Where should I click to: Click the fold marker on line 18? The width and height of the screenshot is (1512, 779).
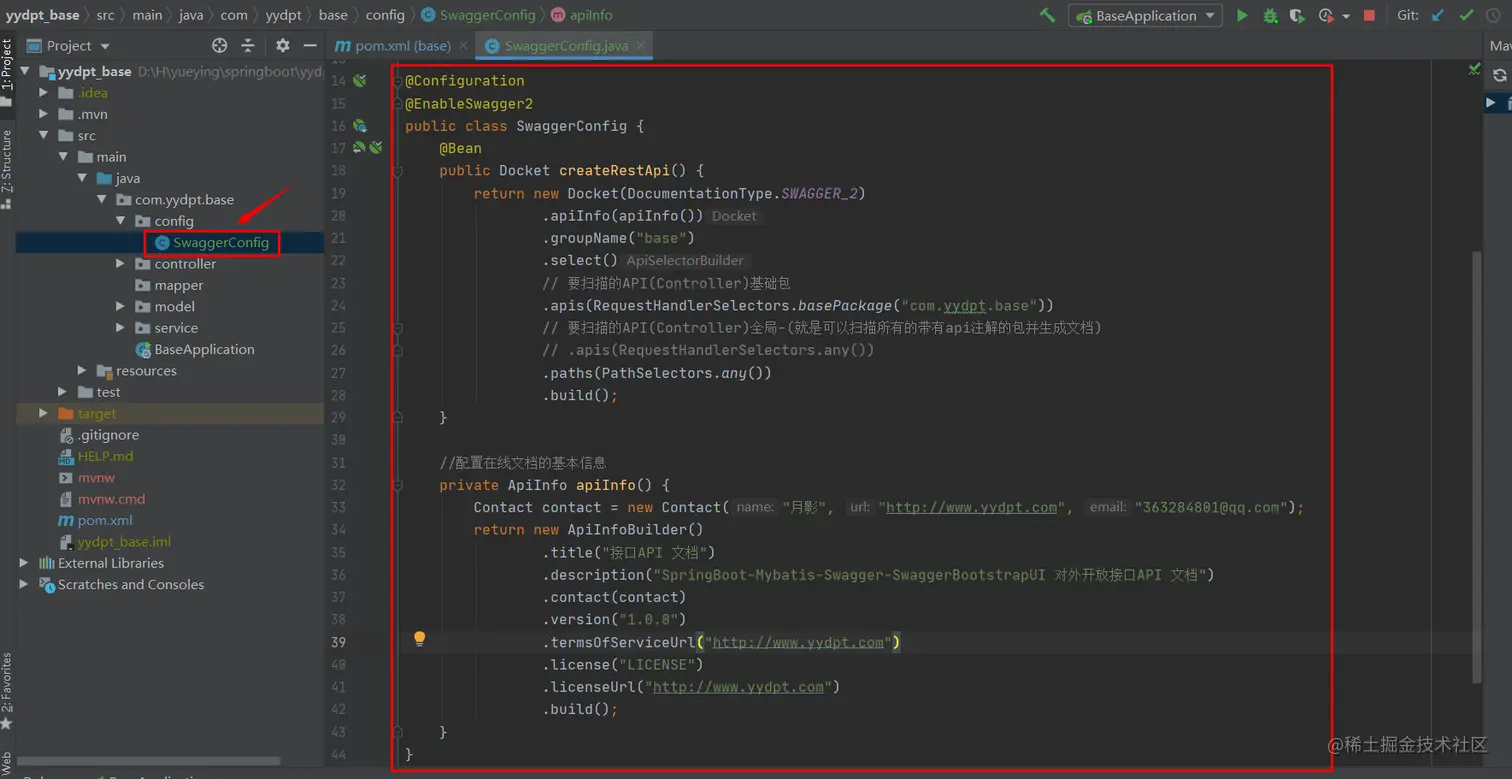pyautogui.click(x=397, y=171)
